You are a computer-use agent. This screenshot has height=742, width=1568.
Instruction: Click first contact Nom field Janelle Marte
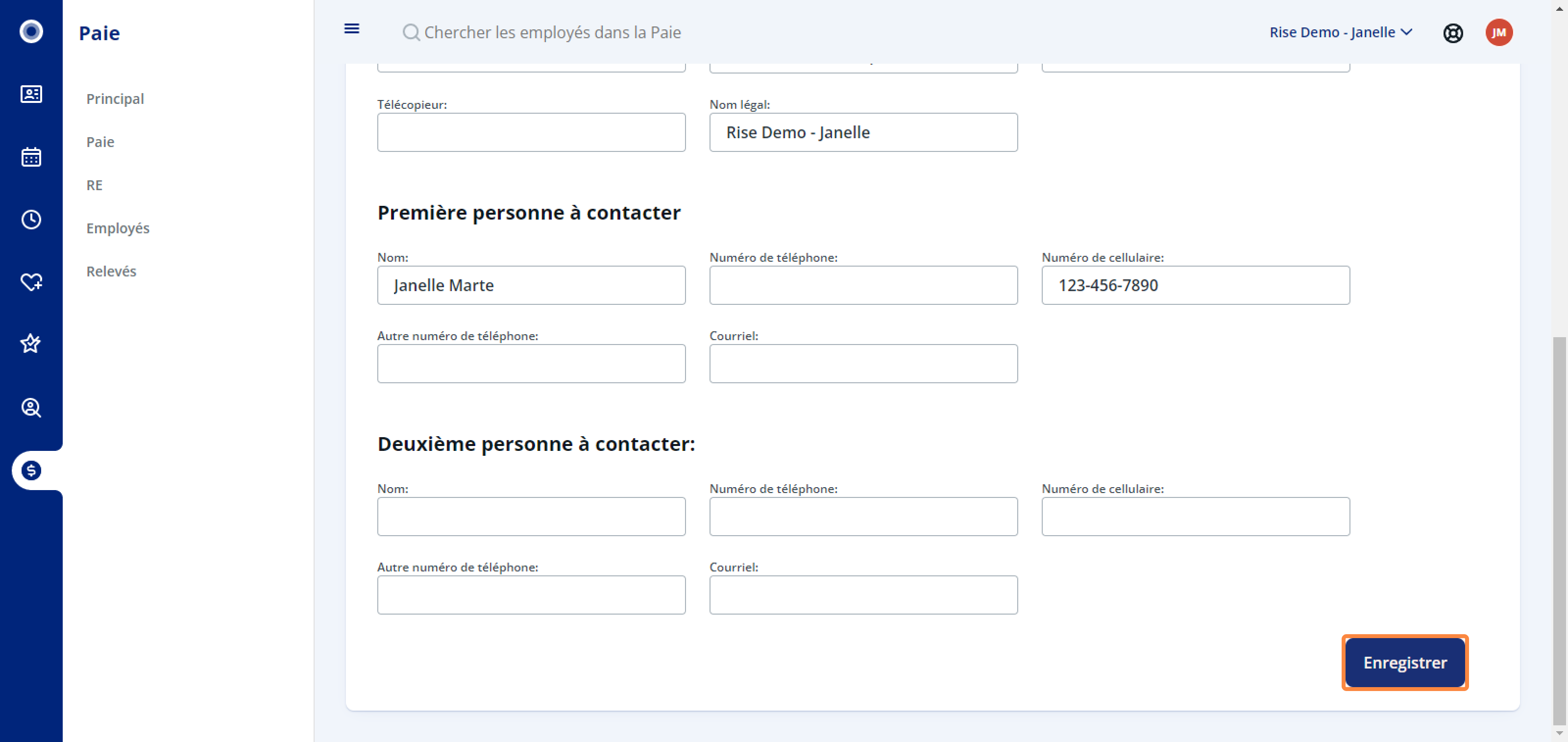coord(531,285)
